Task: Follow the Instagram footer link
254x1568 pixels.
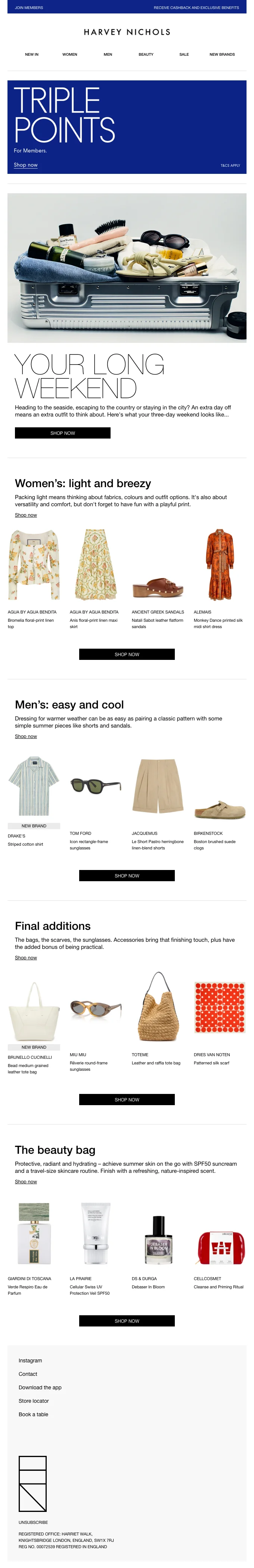Action: click(x=30, y=1361)
